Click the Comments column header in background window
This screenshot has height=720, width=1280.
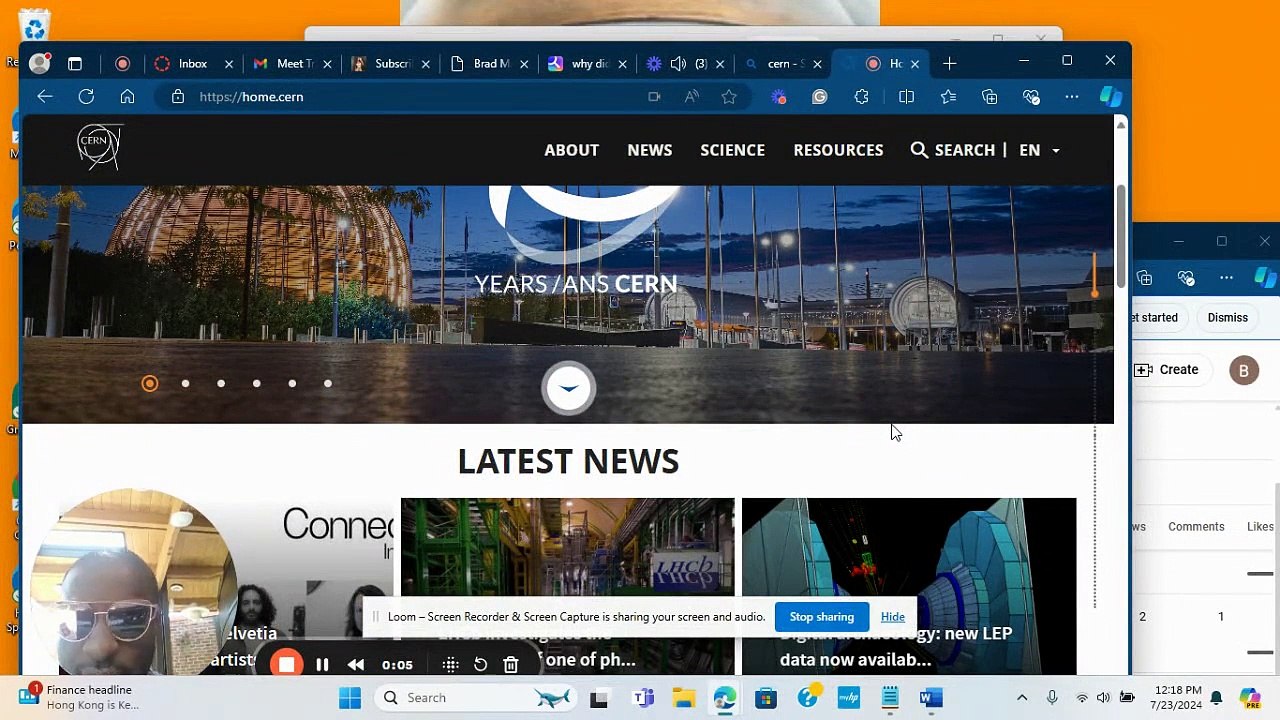coord(1196,527)
